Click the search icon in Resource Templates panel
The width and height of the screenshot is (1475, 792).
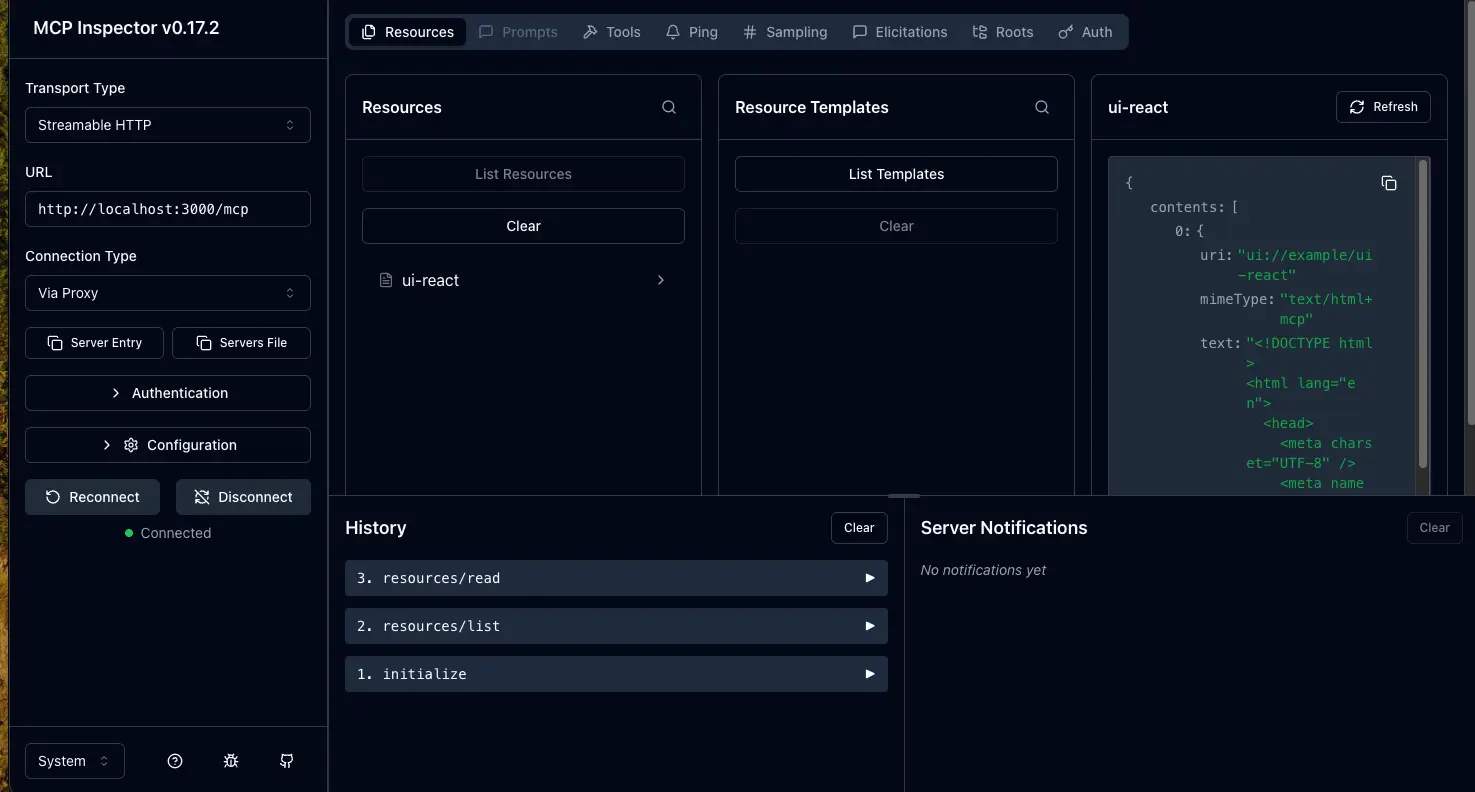tap(1042, 107)
